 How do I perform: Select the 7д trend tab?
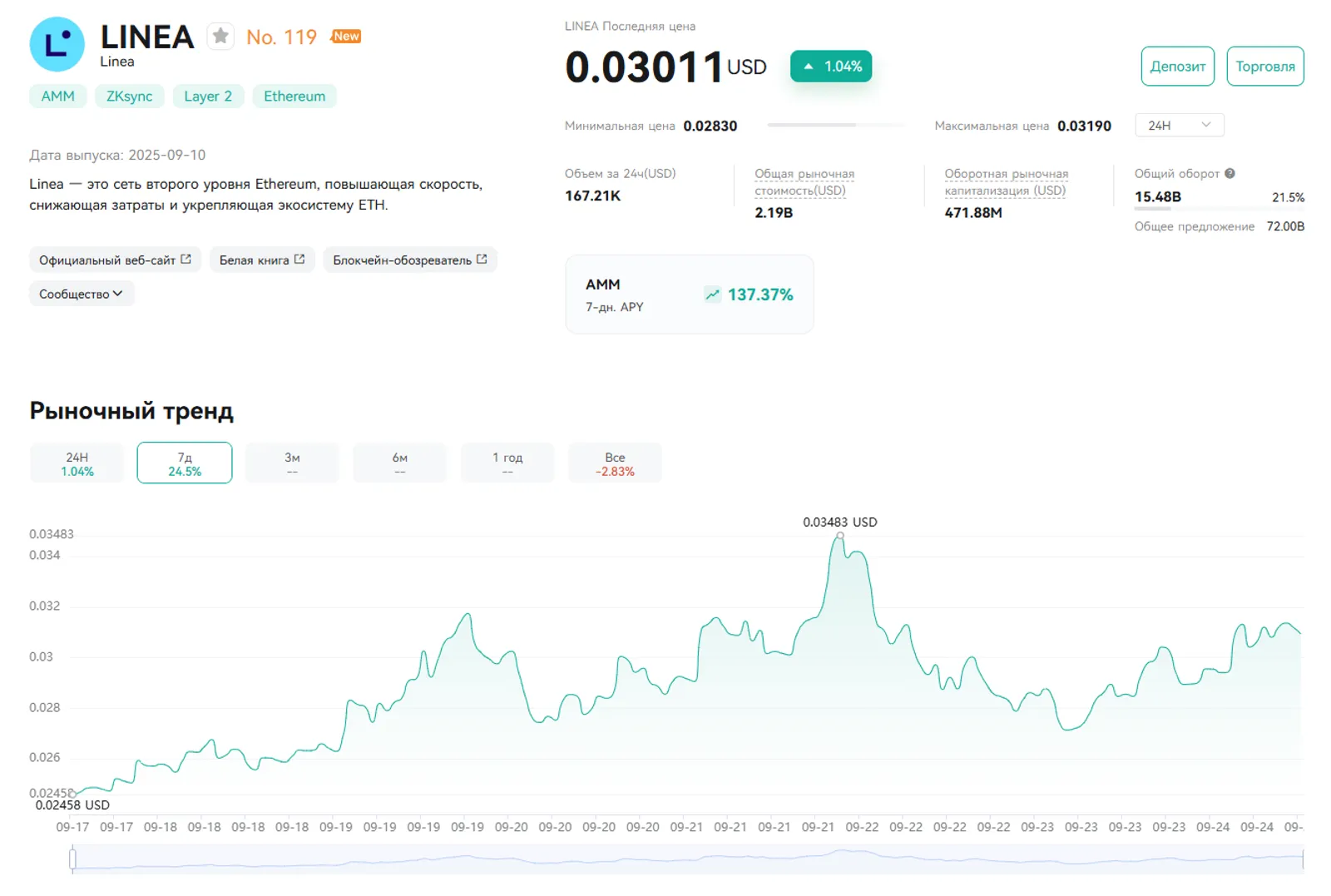point(185,463)
